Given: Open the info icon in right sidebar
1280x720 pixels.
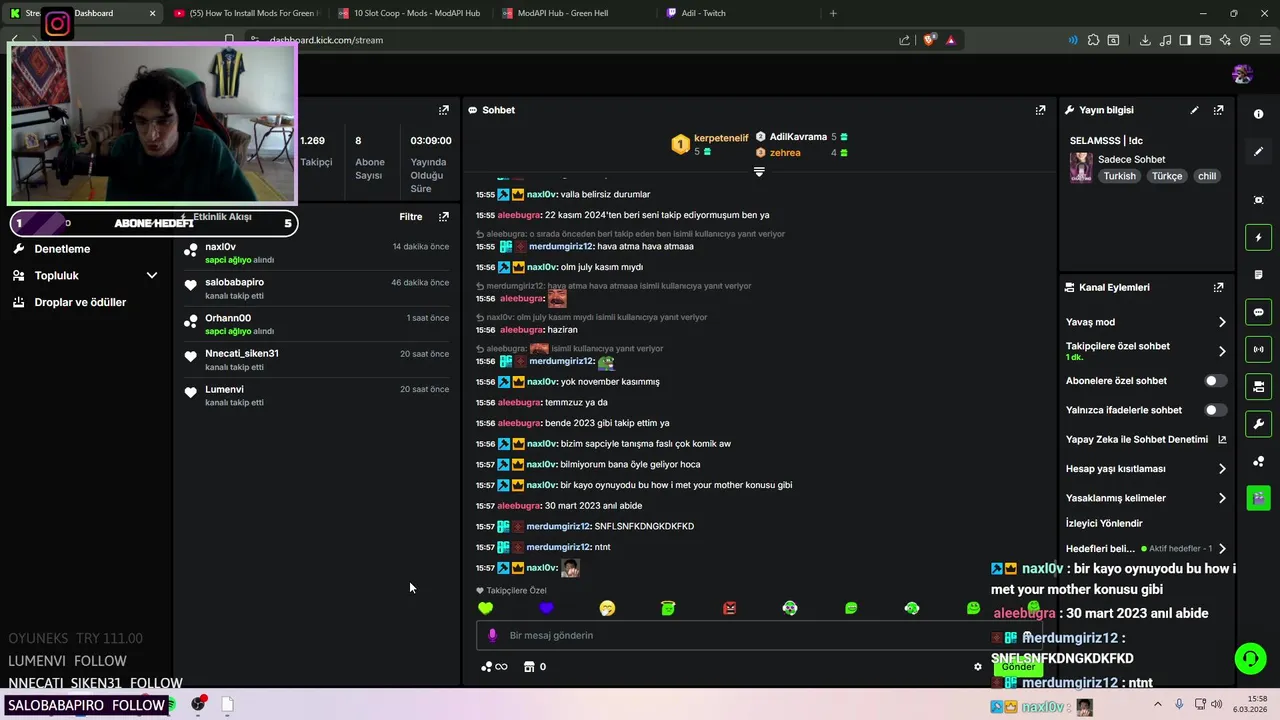Looking at the screenshot, I should (1258, 114).
